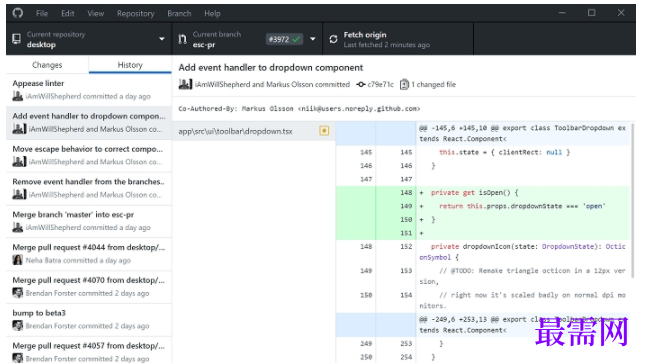Click the diff view vertical scrollbar
The width and height of the screenshot is (647, 363).
click(x=632, y=201)
